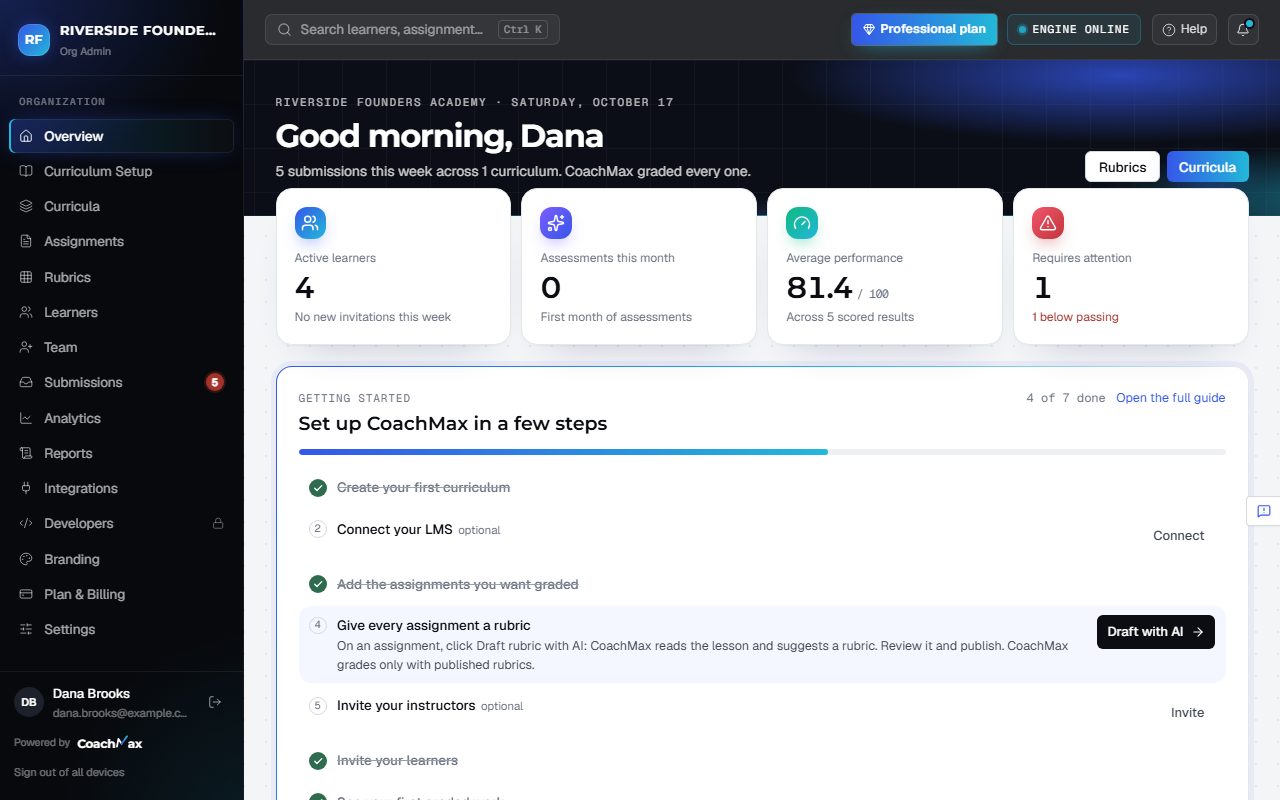Click the step 5 circle for Invite your instructors
Viewport: 1280px width, 800px height.
pyautogui.click(x=318, y=705)
